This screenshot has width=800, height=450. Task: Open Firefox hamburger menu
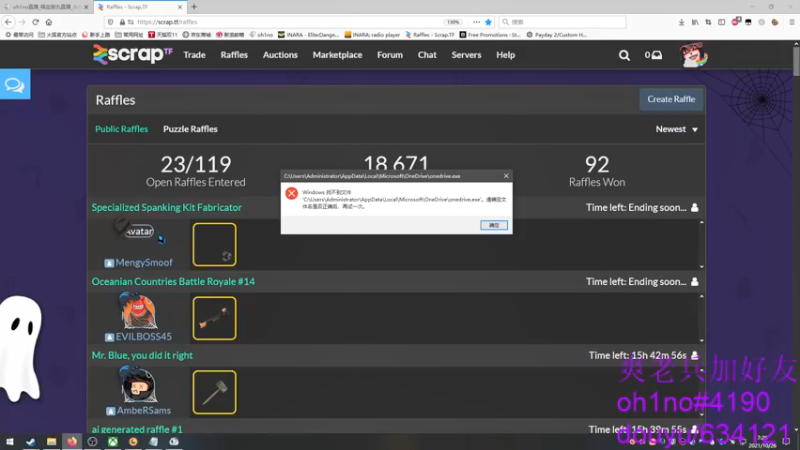[x=792, y=22]
